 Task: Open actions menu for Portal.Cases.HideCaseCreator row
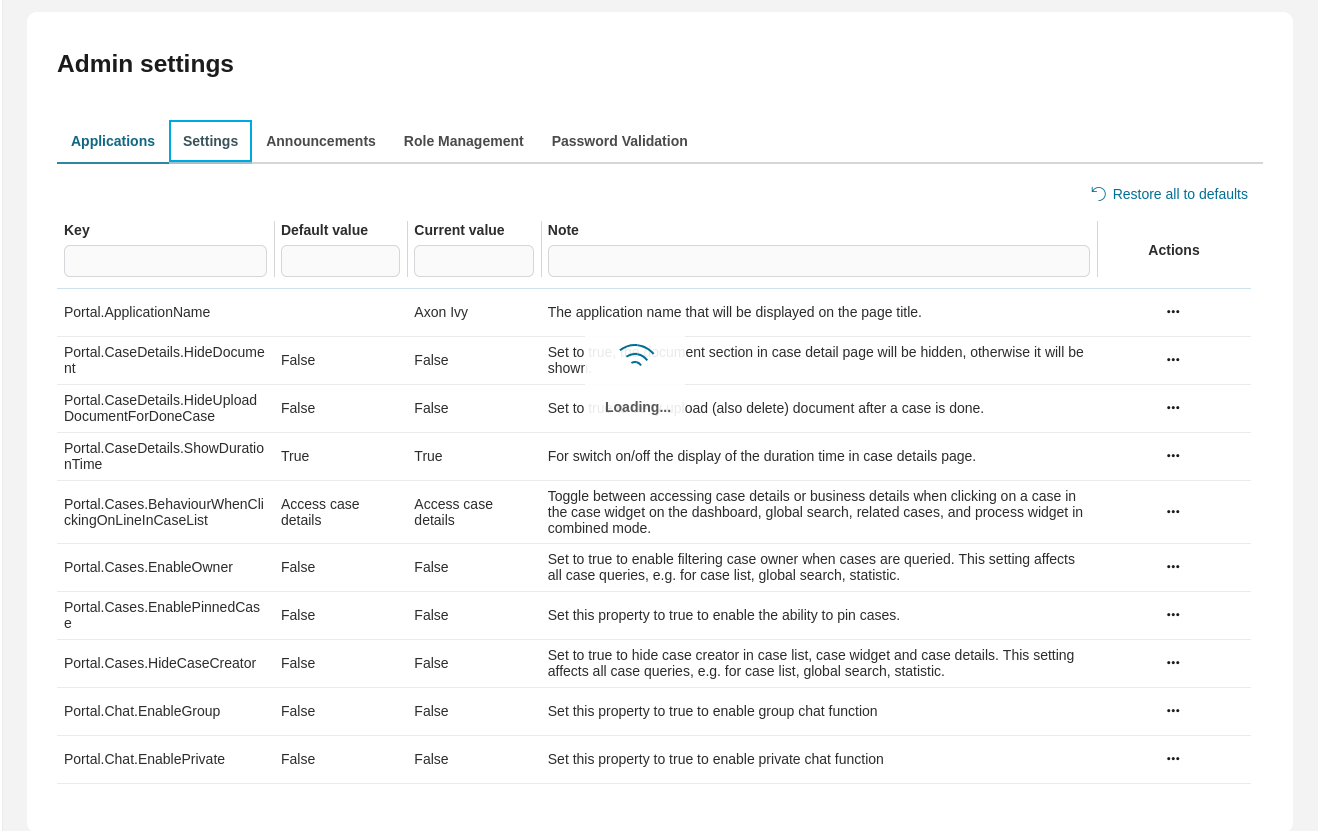tap(1173, 663)
